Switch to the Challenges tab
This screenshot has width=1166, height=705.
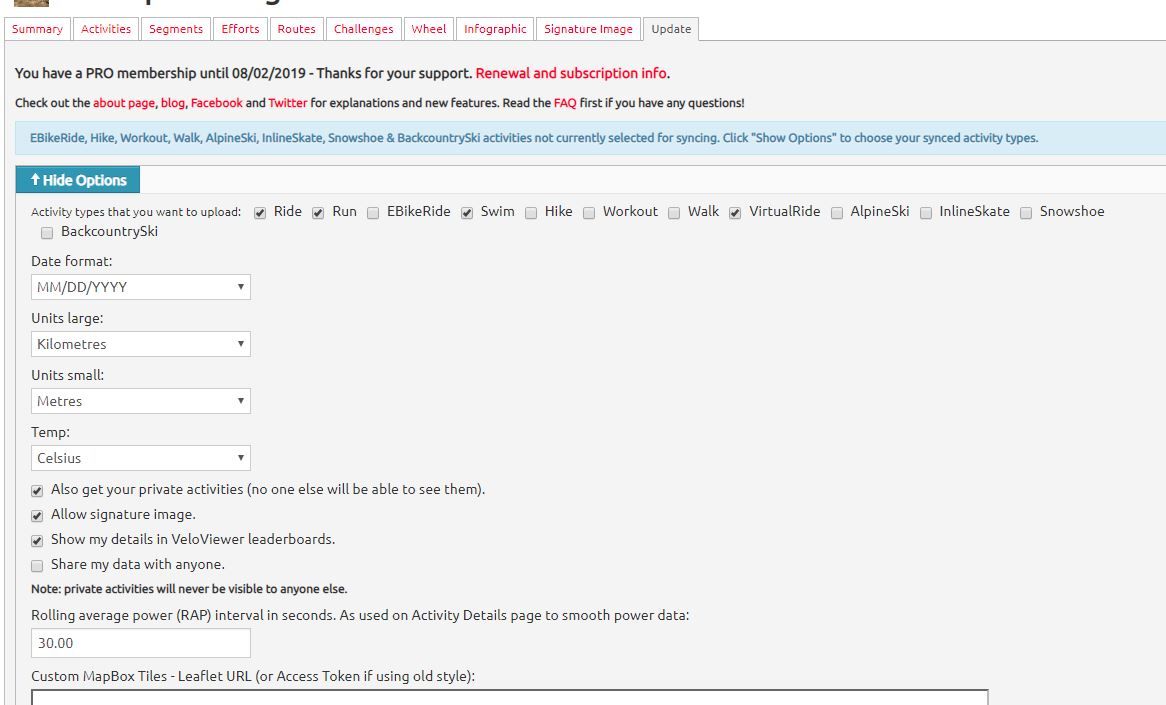pyautogui.click(x=364, y=29)
